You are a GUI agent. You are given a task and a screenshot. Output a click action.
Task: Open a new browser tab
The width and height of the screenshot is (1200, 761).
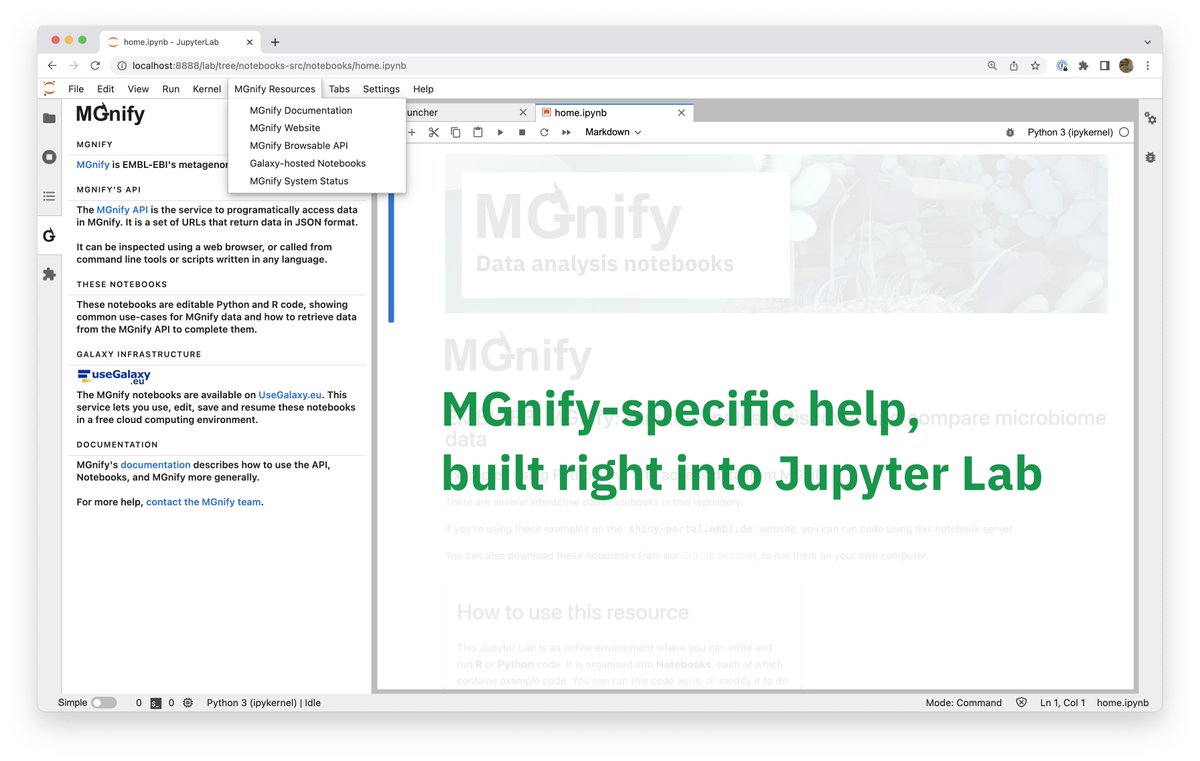click(x=275, y=42)
